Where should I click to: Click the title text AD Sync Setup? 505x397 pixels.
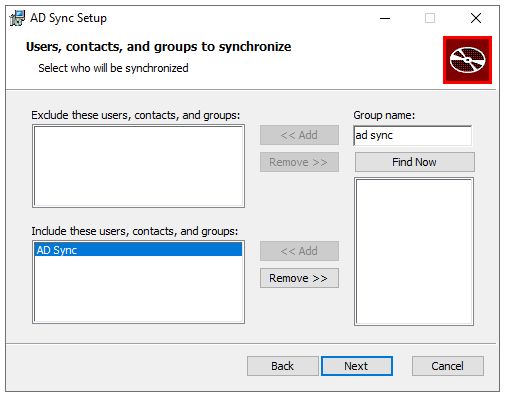tap(68, 18)
